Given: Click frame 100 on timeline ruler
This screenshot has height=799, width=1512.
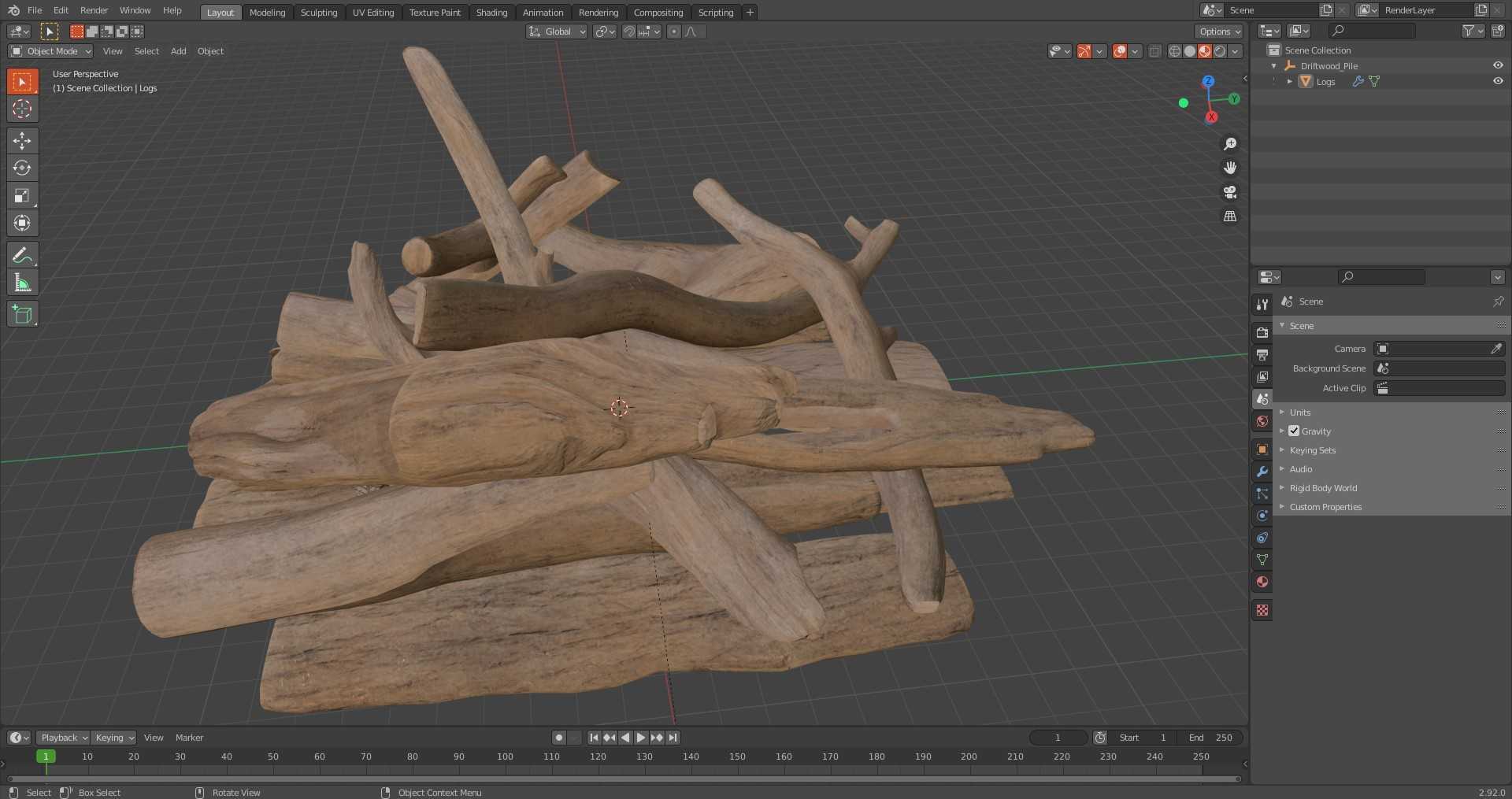Looking at the screenshot, I should (505, 756).
